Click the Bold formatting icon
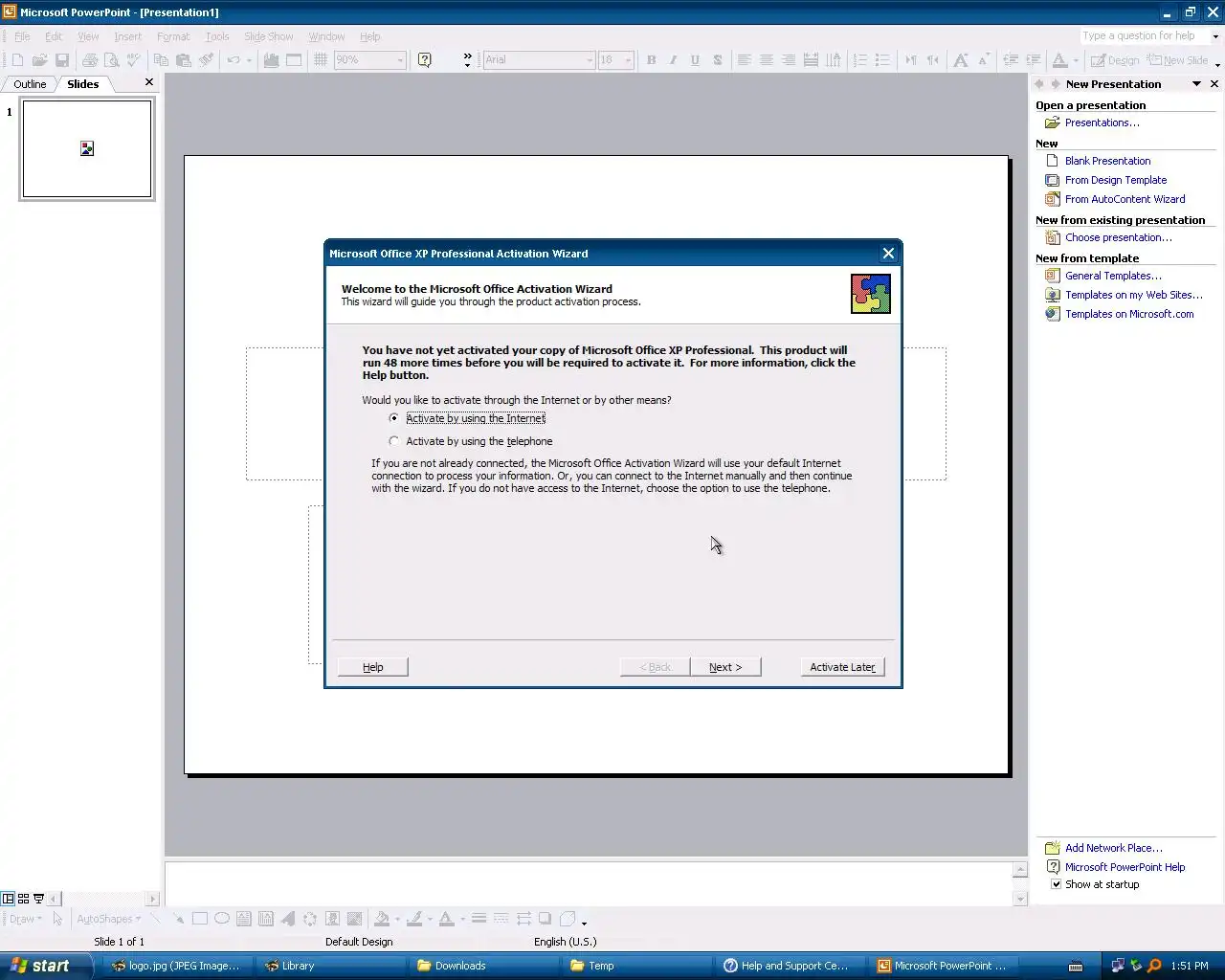 click(651, 60)
